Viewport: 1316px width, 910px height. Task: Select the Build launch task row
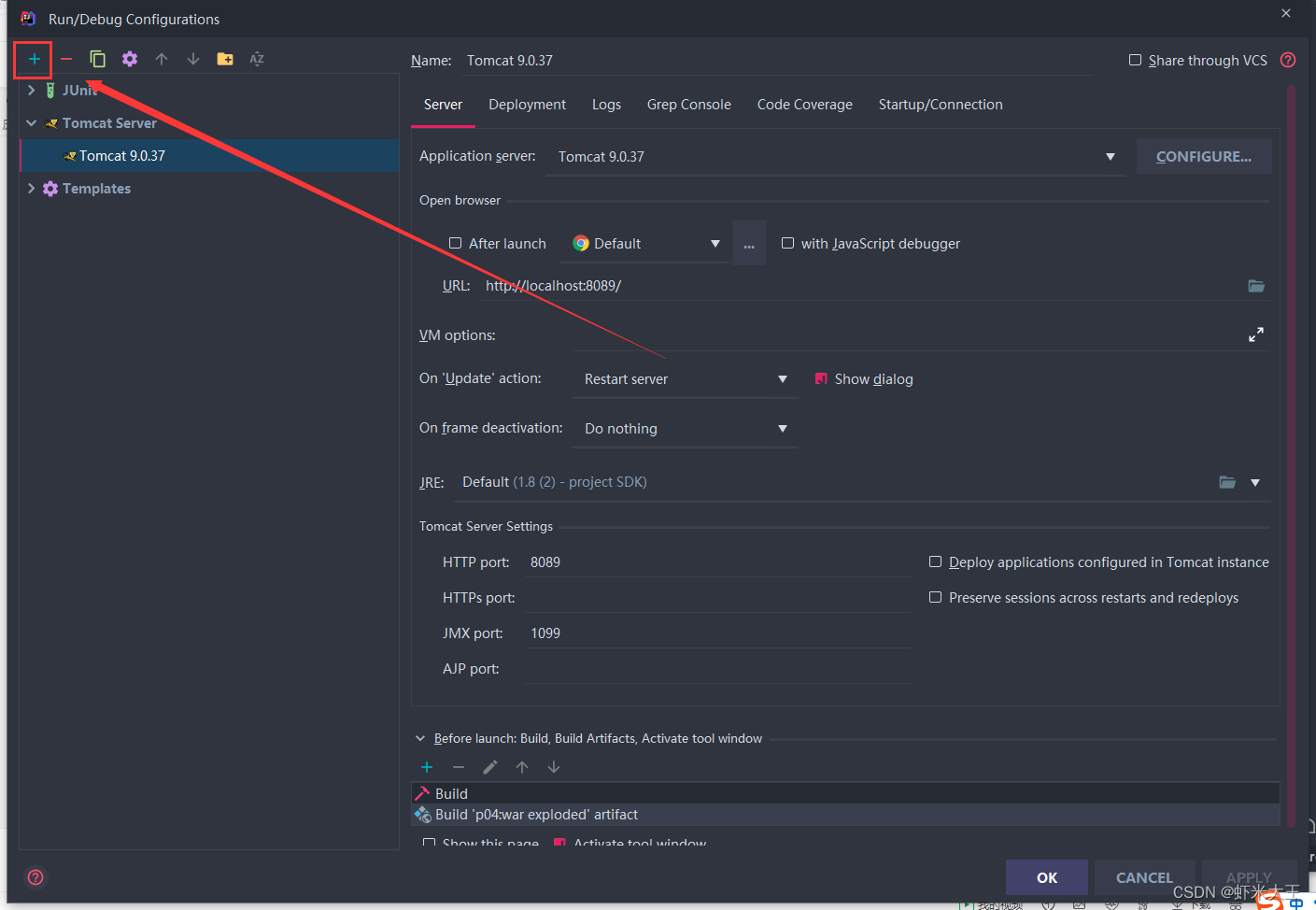[845, 793]
